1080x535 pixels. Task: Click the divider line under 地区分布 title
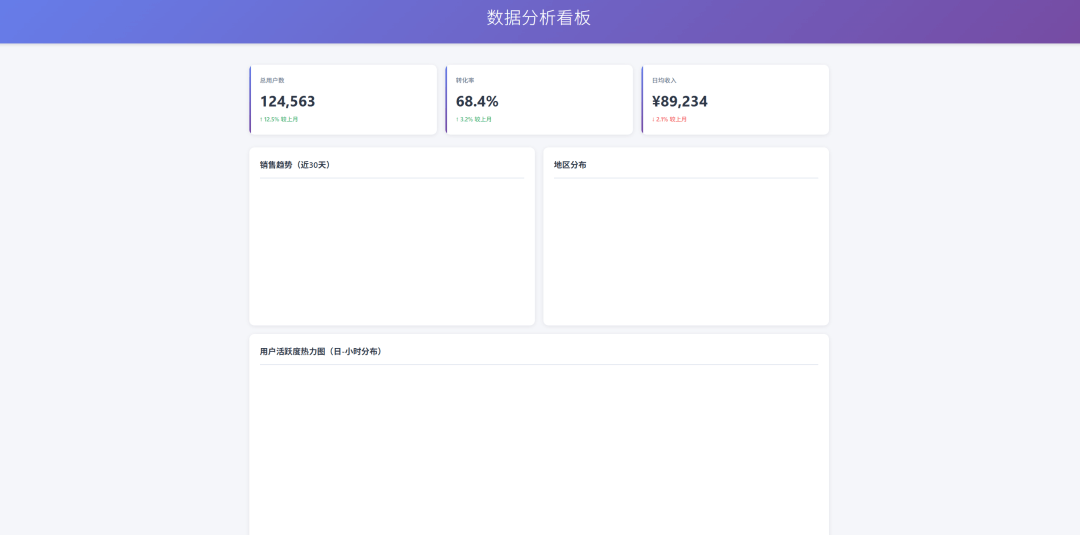tap(686, 178)
